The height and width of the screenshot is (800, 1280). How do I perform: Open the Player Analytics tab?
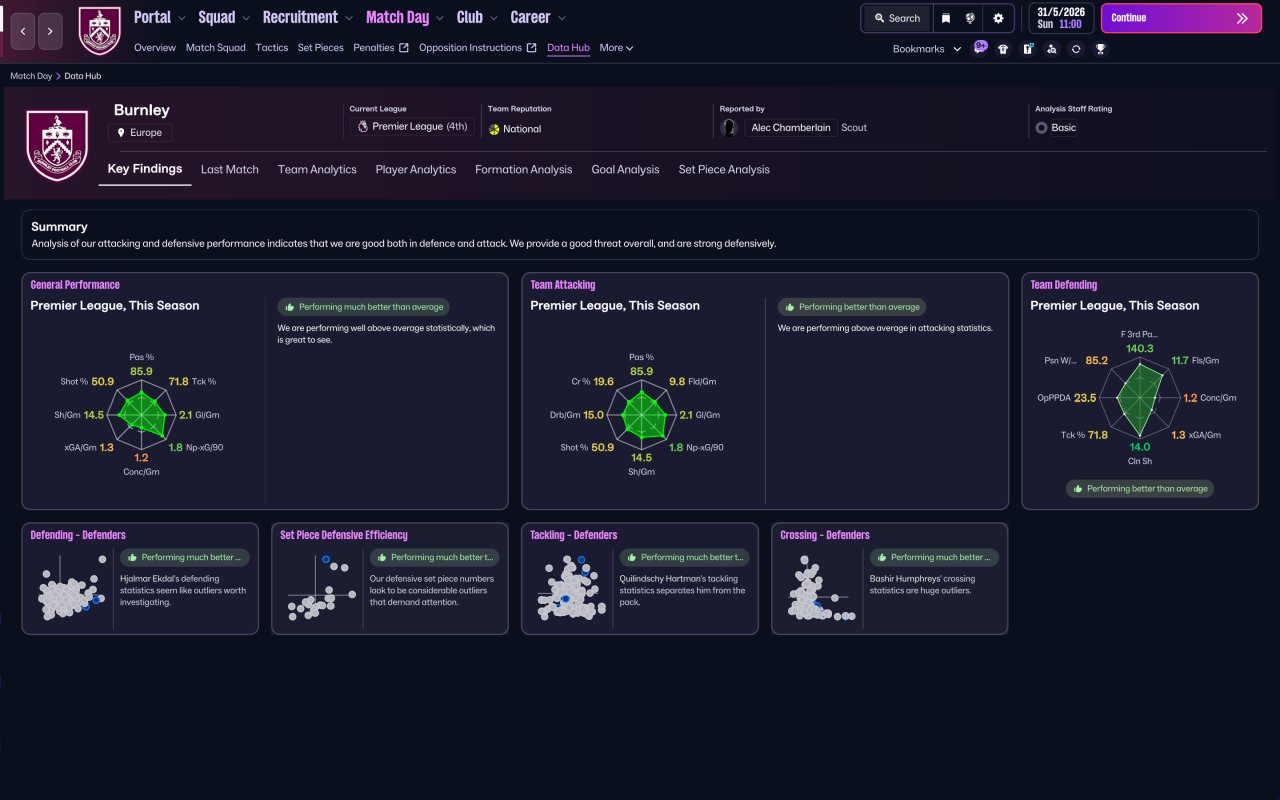(416, 170)
